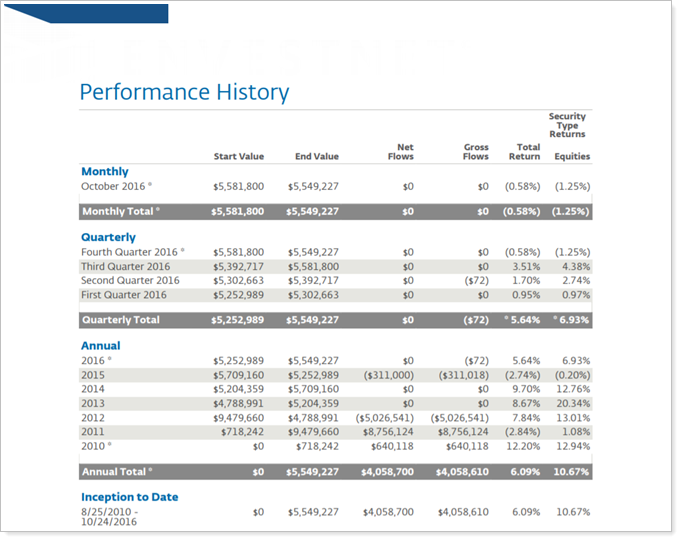
Task: Click the End Value column header
Action: click(x=316, y=157)
